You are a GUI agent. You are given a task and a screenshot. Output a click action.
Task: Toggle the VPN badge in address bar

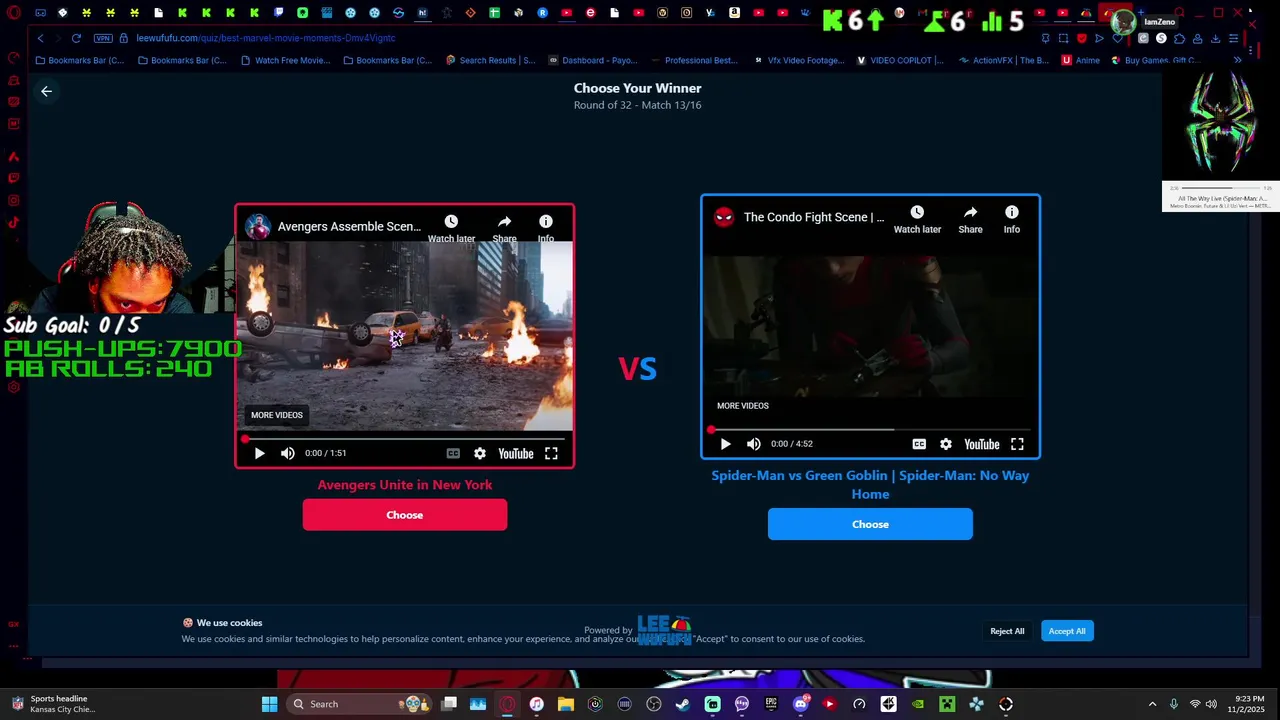(103, 38)
